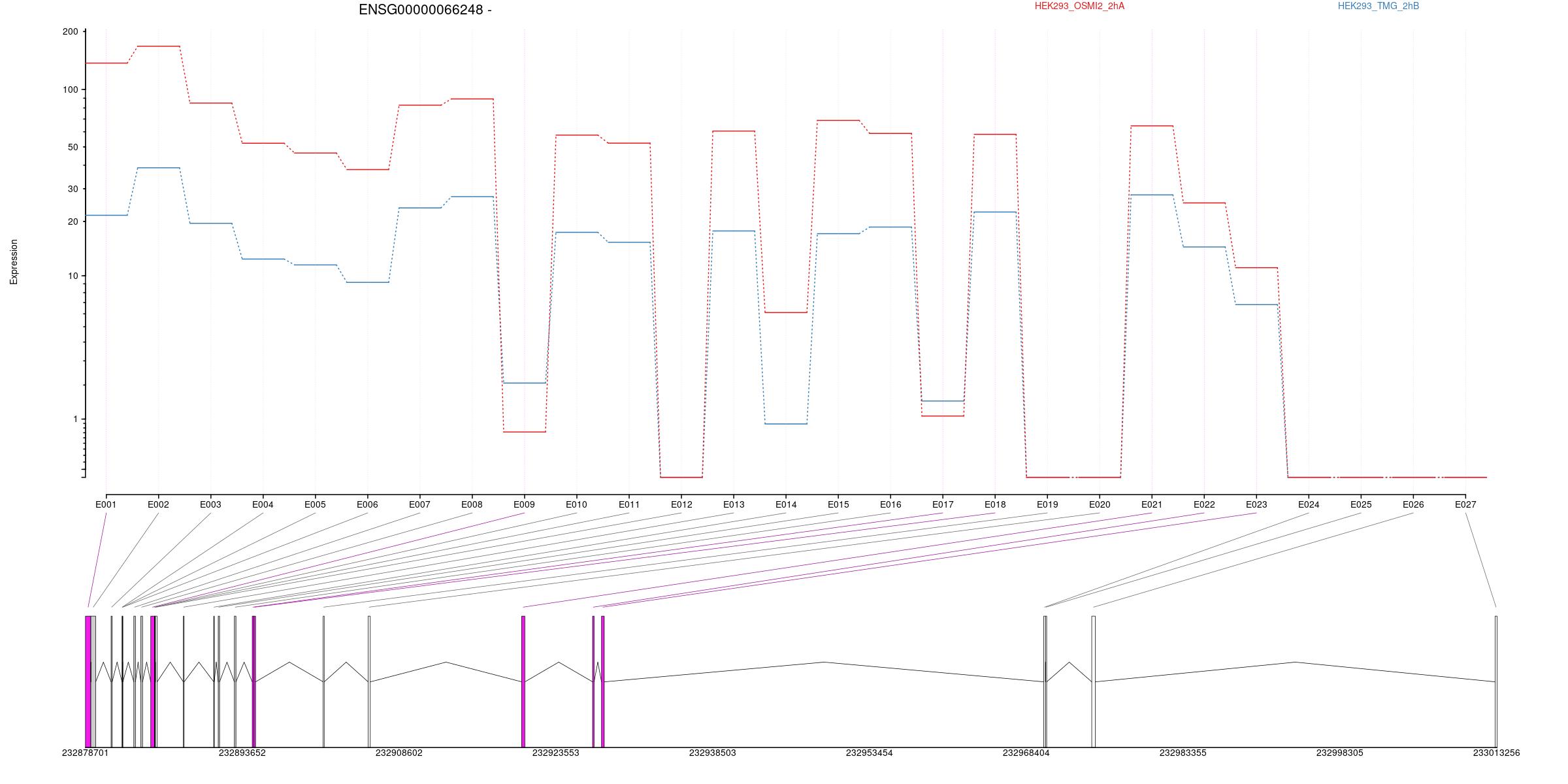
Task: Click exon label E005
Action: pos(315,504)
